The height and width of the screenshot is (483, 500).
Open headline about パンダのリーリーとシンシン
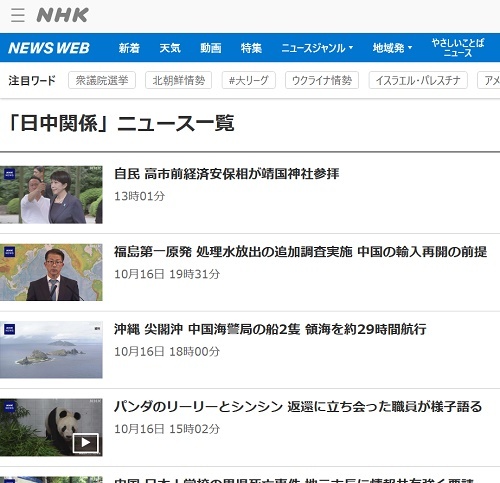pyautogui.click(x=298, y=407)
